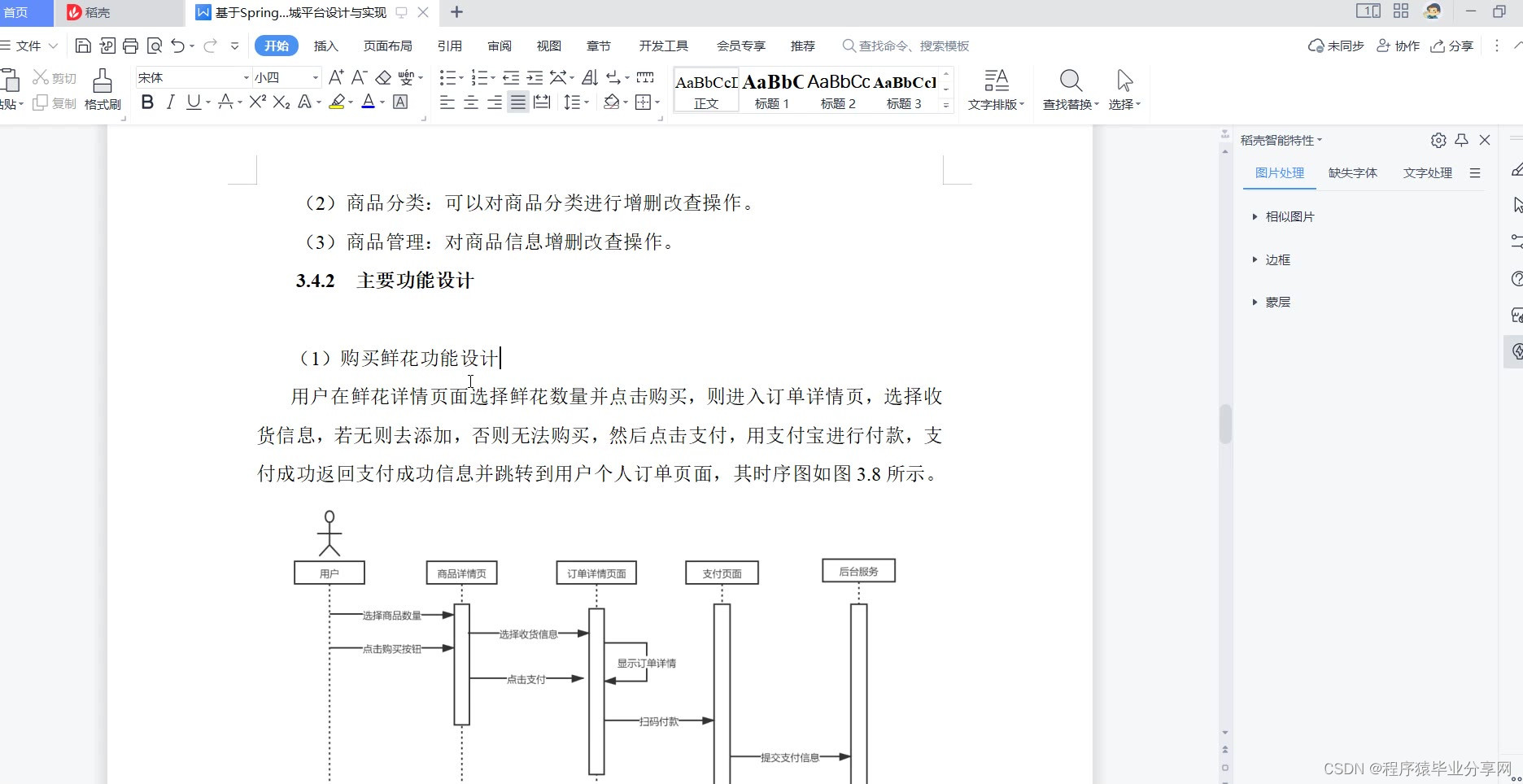Increase font size with A+ icon

tap(336, 77)
